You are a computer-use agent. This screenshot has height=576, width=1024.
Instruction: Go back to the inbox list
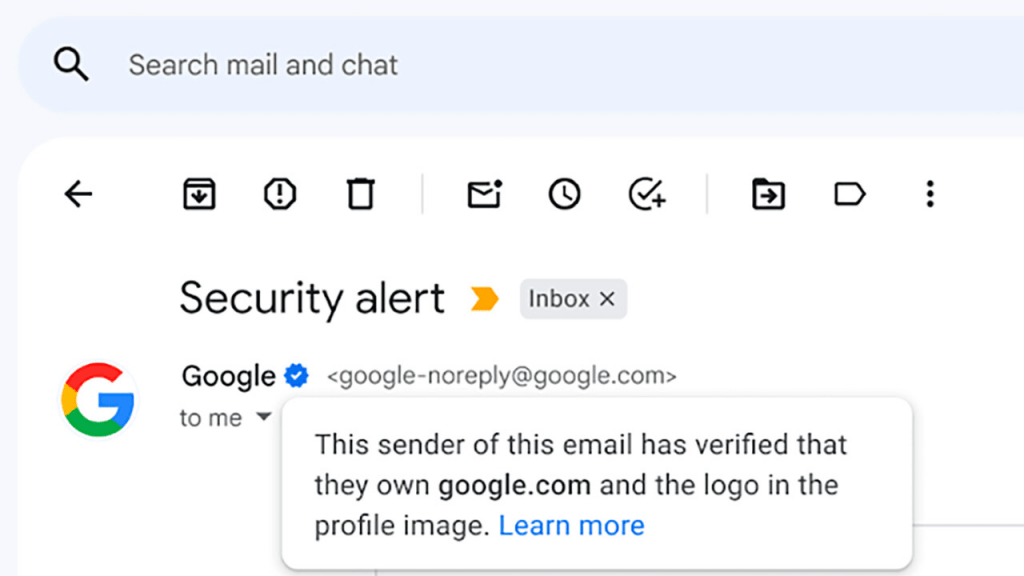(x=78, y=194)
